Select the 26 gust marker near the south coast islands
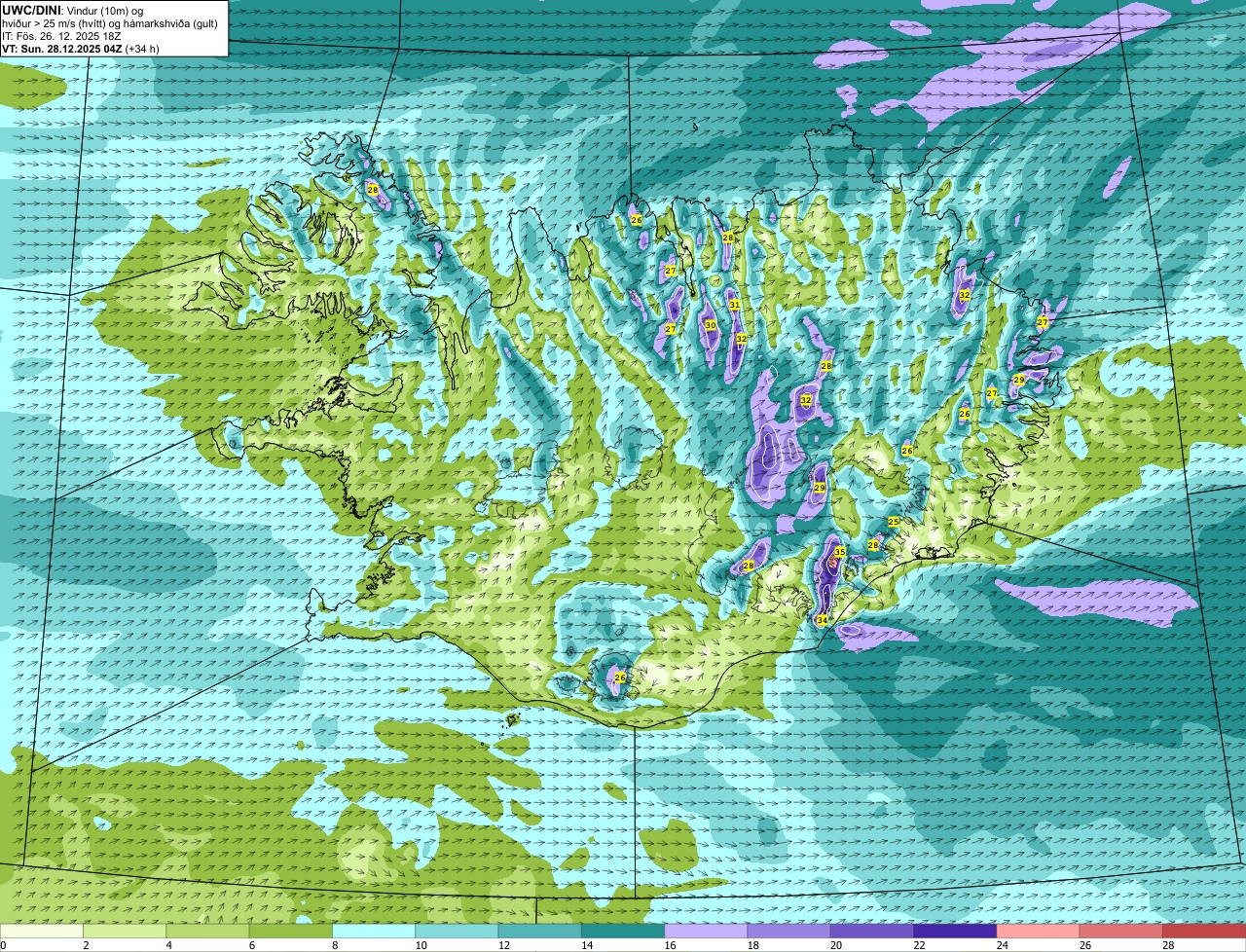This screenshot has height=952, width=1246. click(620, 677)
